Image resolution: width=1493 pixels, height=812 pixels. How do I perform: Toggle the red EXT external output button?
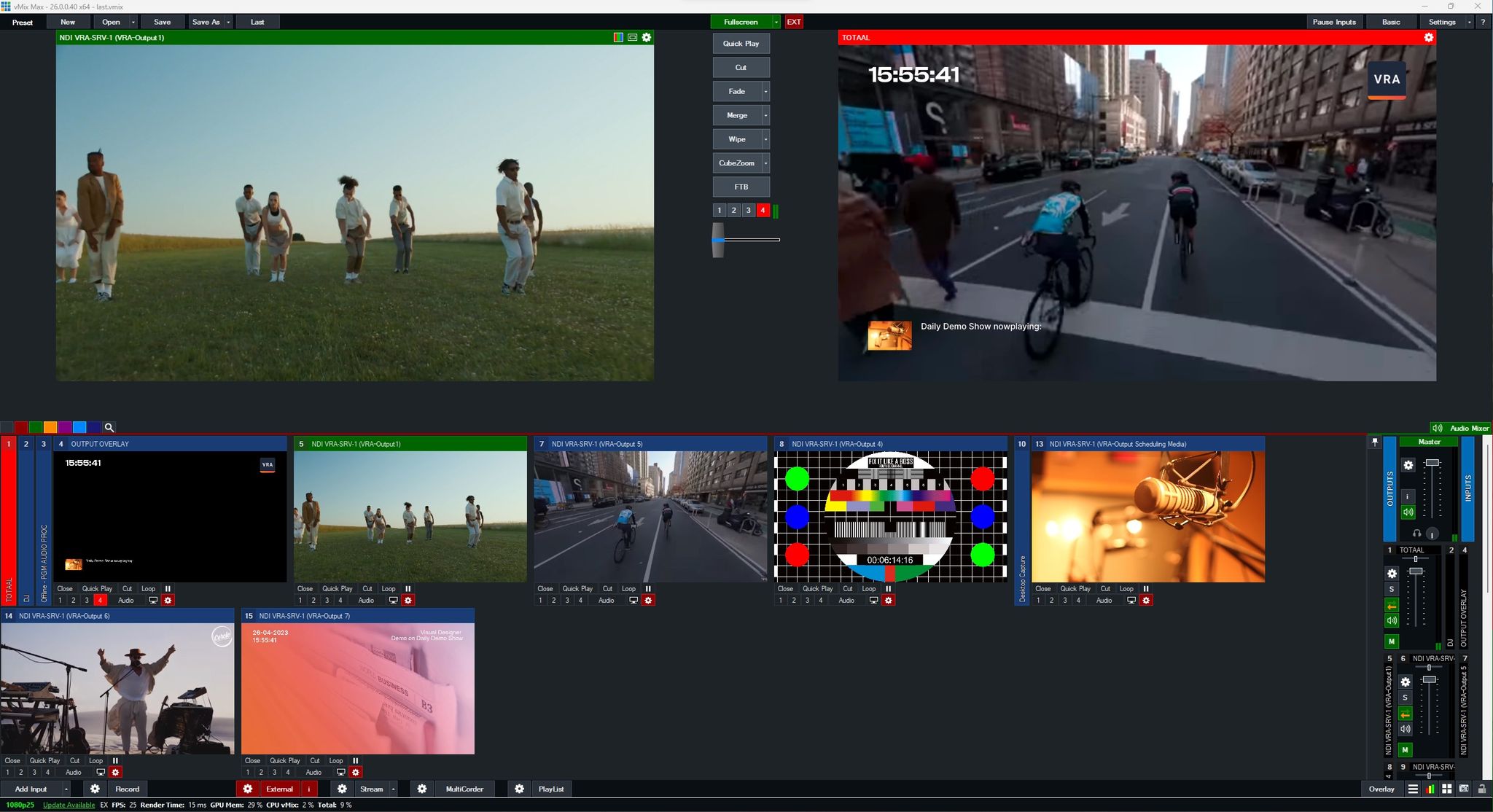click(793, 22)
